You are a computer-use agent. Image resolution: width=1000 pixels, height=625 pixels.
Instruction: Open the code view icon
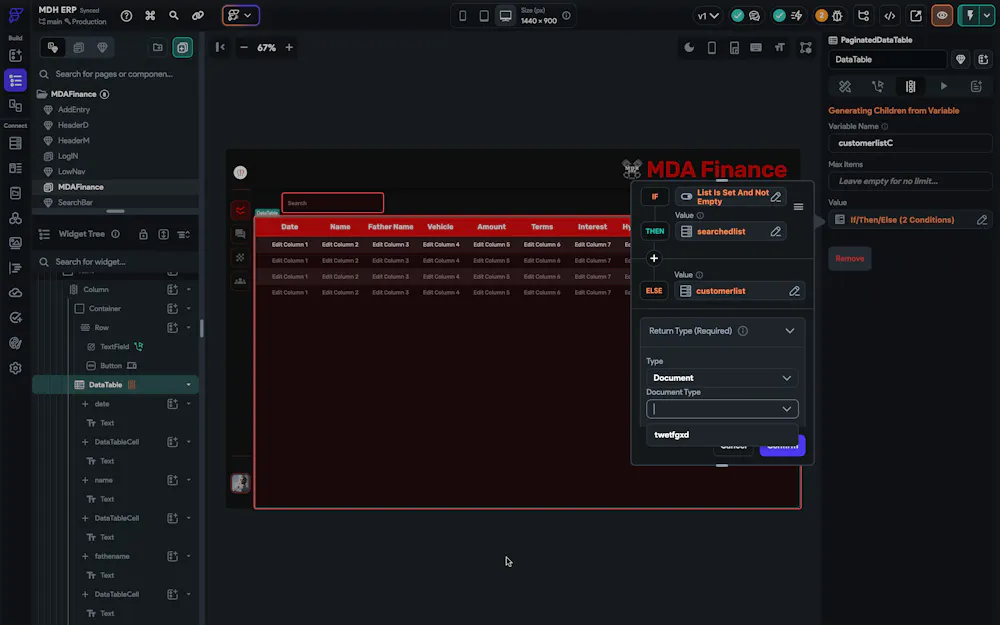pyautogui.click(x=890, y=16)
